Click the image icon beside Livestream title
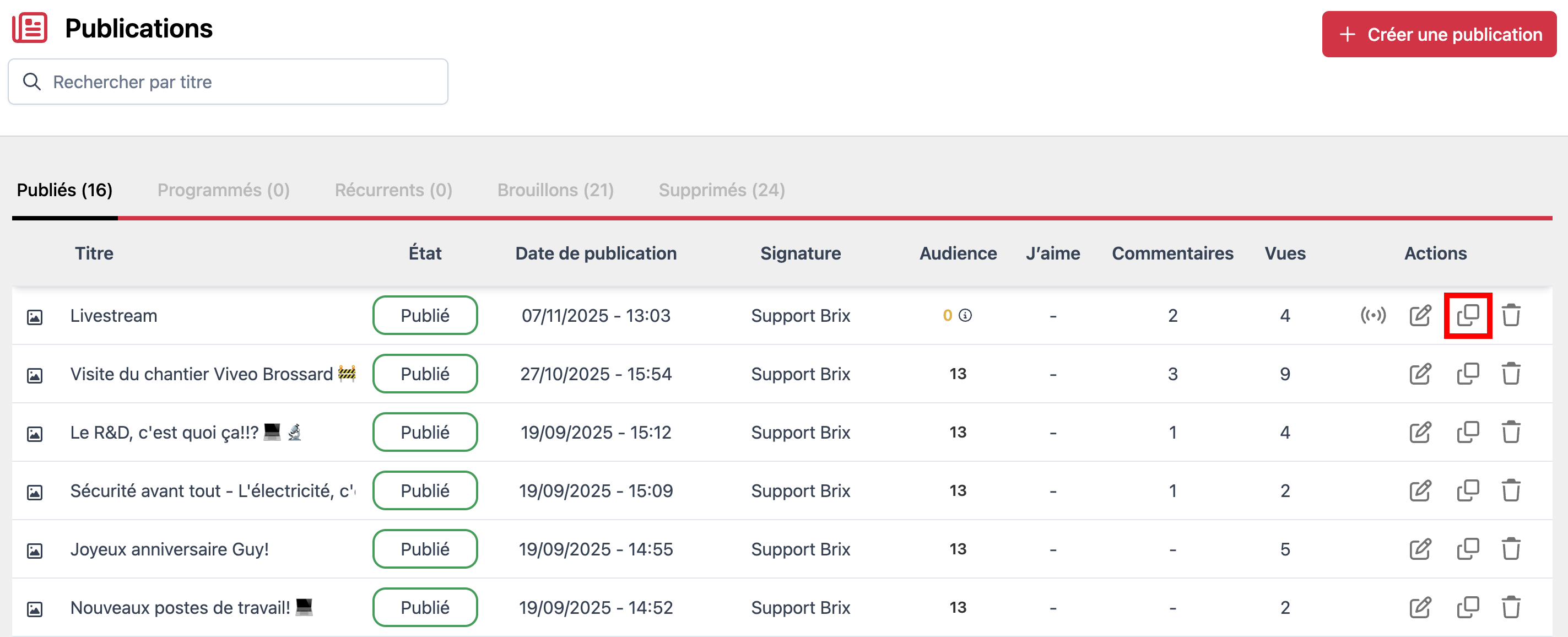This screenshot has height=637, width=1568. [x=35, y=317]
